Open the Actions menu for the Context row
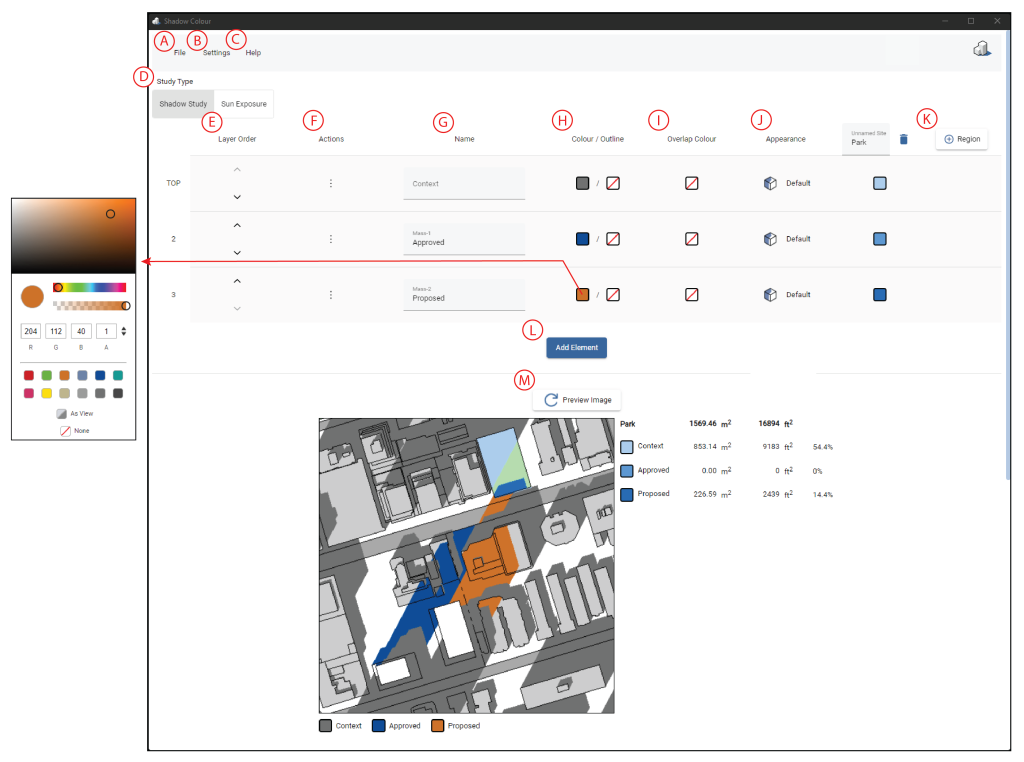Viewport: 1024px width, 762px height. 330,183
